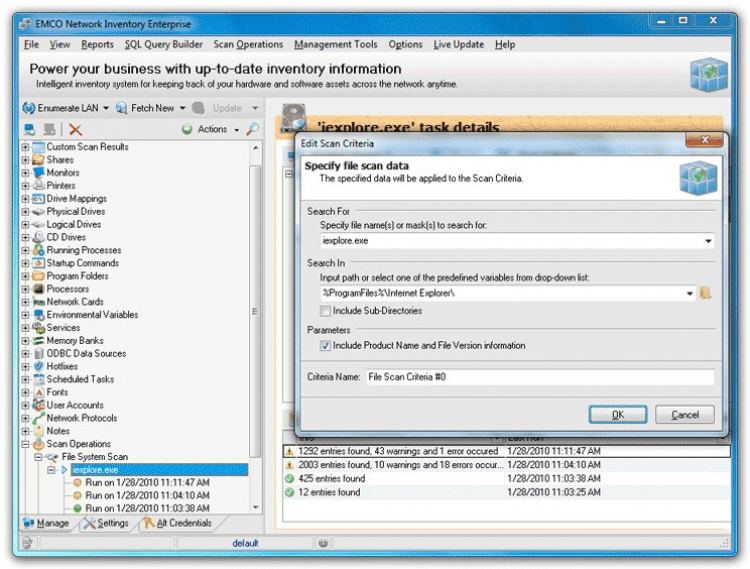Screen dimensions: 750x569
Task: Open the Enumerate LAN dropdown arrow
Action: click(x=106, y=108)
